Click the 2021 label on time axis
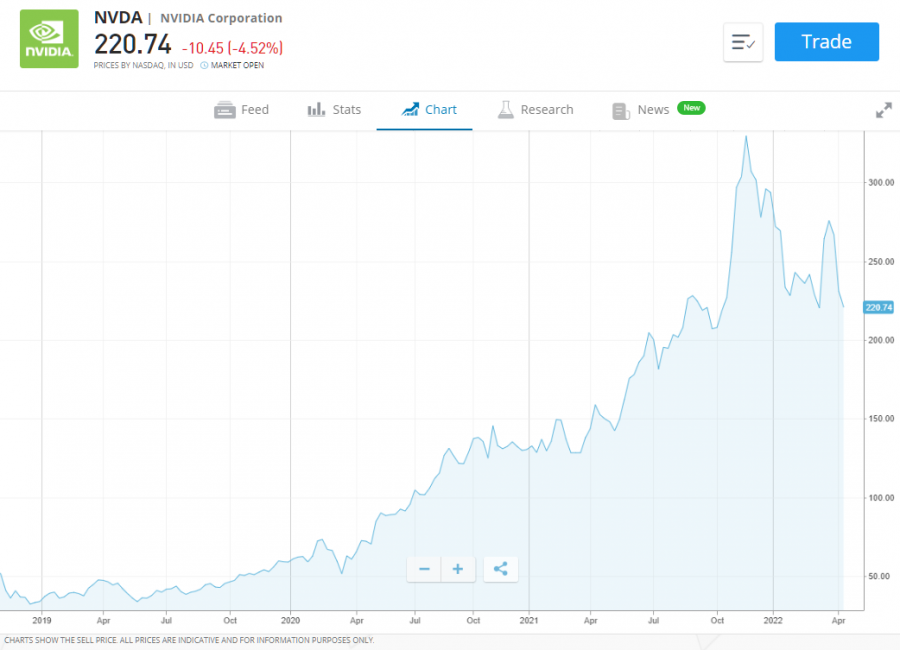 [x=529, y=620]
